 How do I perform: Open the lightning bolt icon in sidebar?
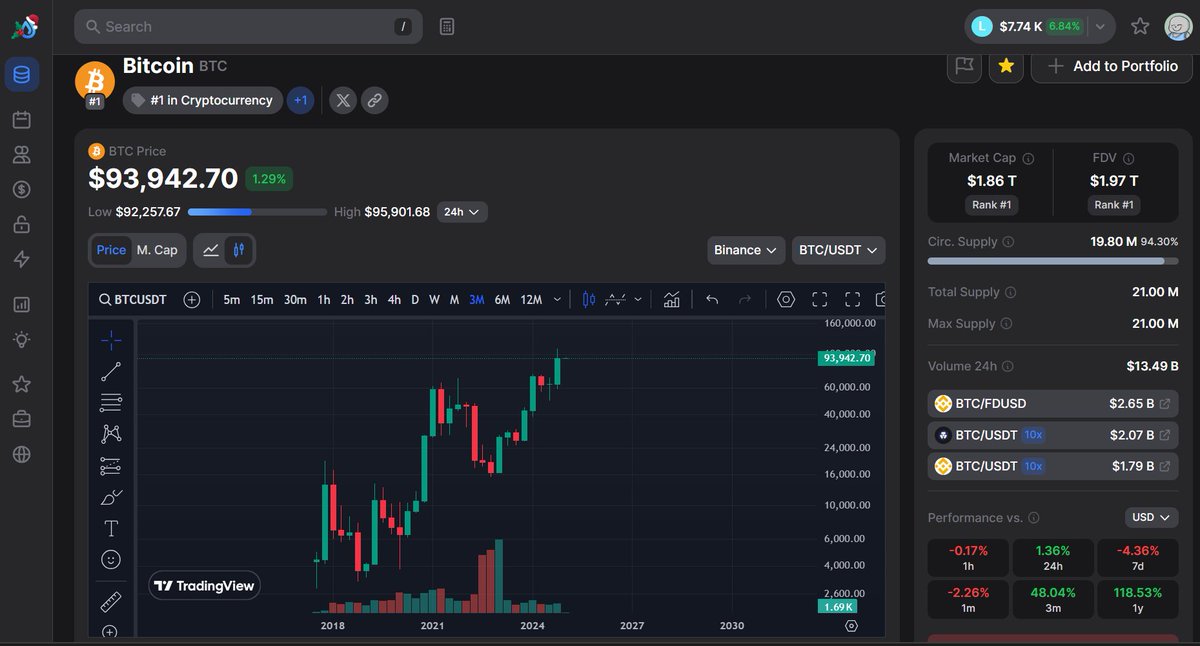[x=22, y=260]
